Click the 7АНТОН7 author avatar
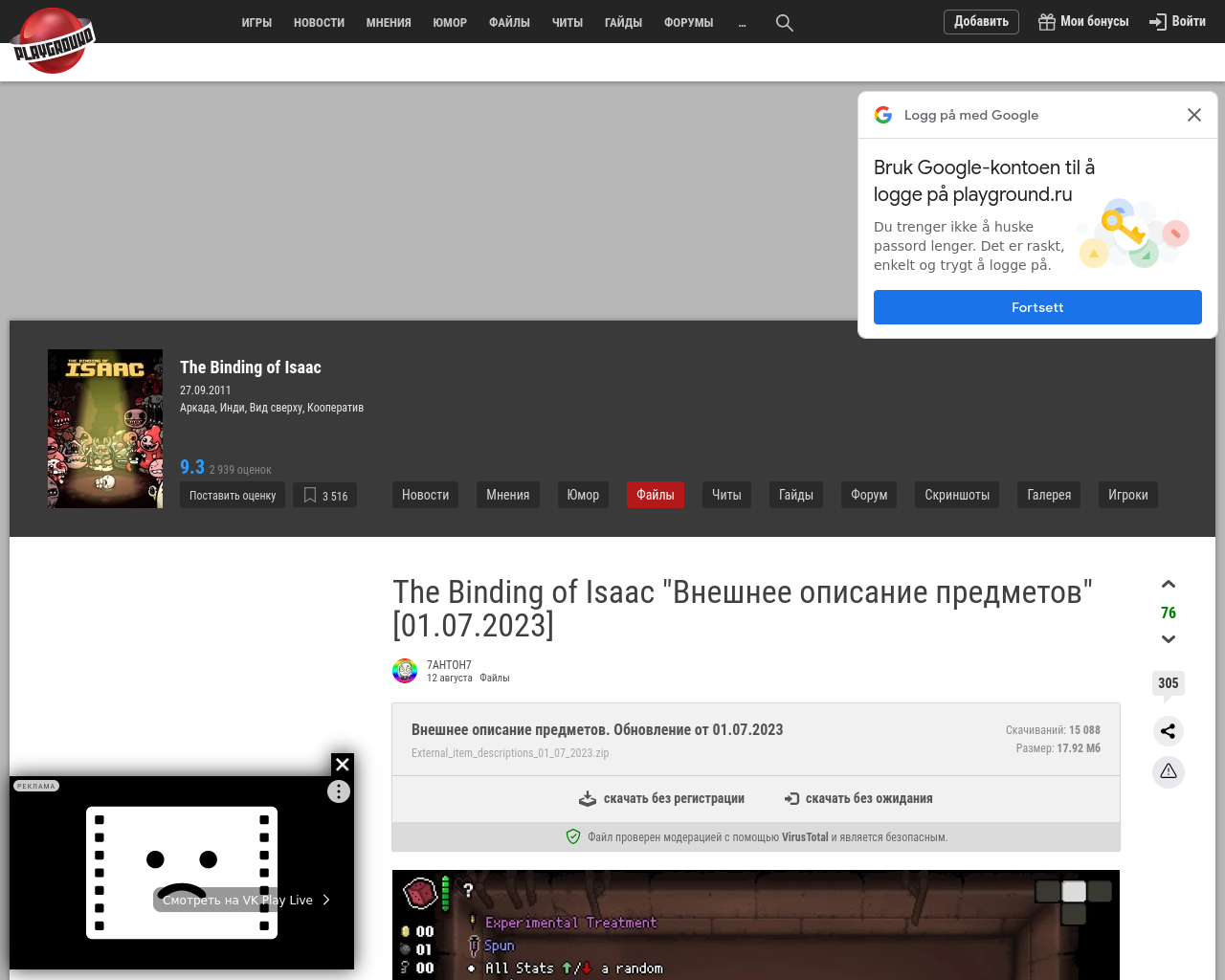 pos(405,671)
